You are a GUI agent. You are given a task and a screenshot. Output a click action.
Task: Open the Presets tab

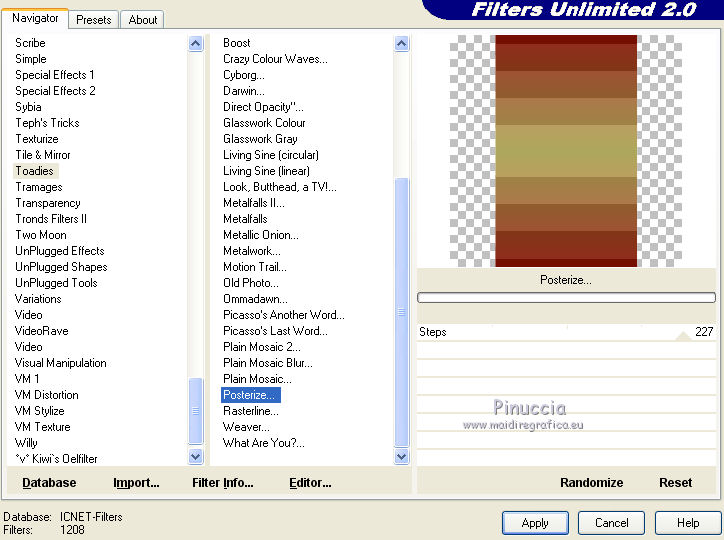tap(94, 20)
